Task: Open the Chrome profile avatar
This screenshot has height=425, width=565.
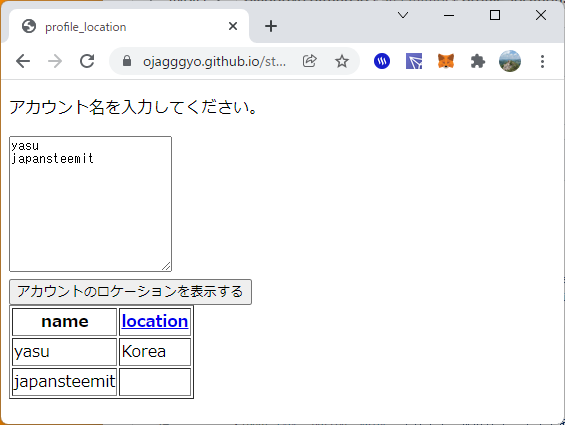Action: pos(510,61)
